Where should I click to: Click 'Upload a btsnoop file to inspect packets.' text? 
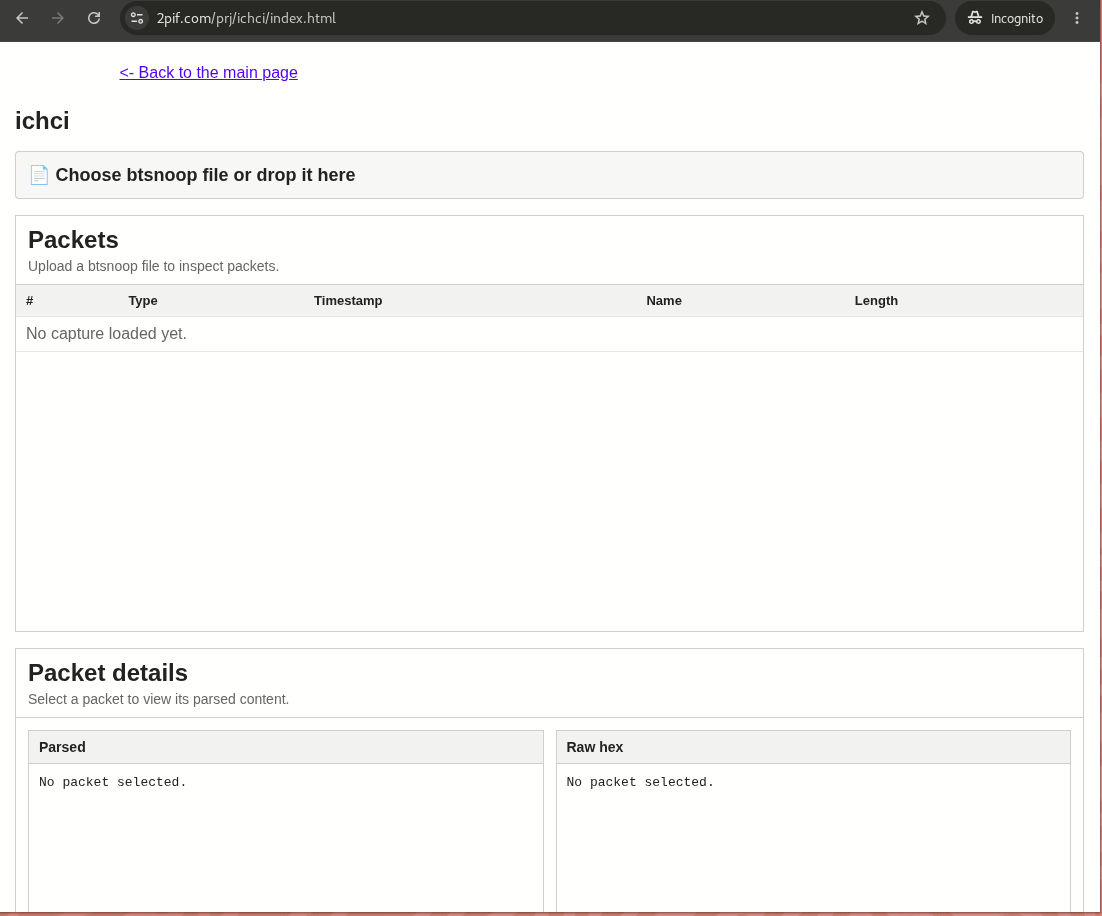(153, 266)
